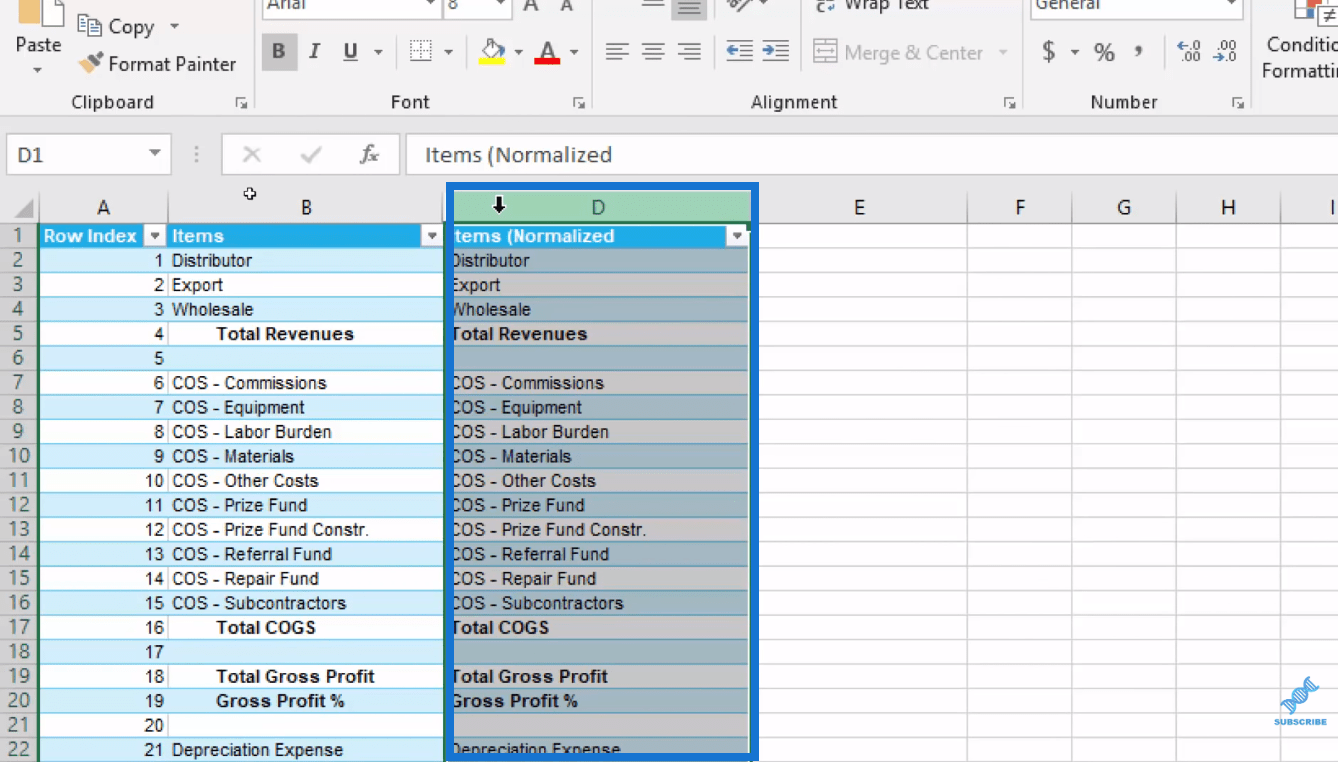Select column G header
The height and width of the screenshot is (762, 1338).
click(1124, 208)
